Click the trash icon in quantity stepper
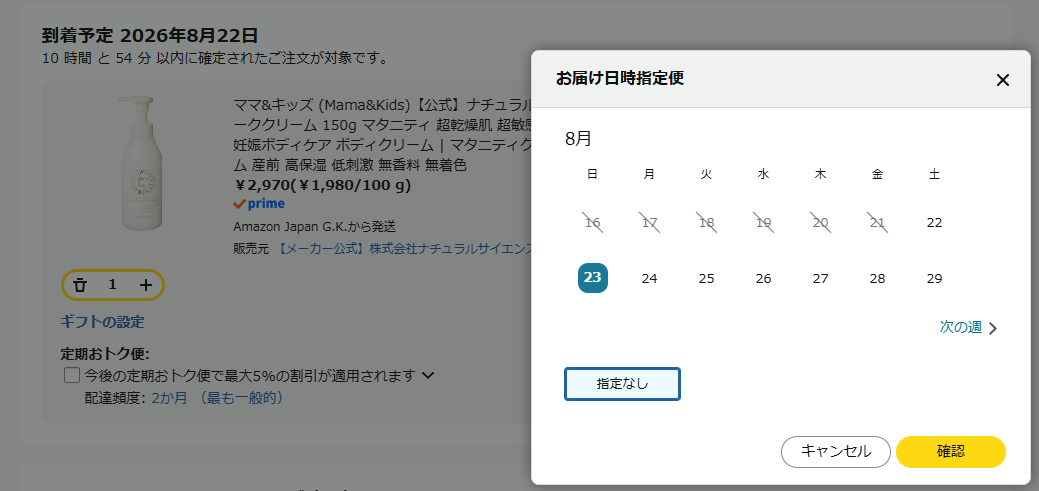The height and width of the screenshot is (491, 1039). pyautogui.click(x=80, y=285)
